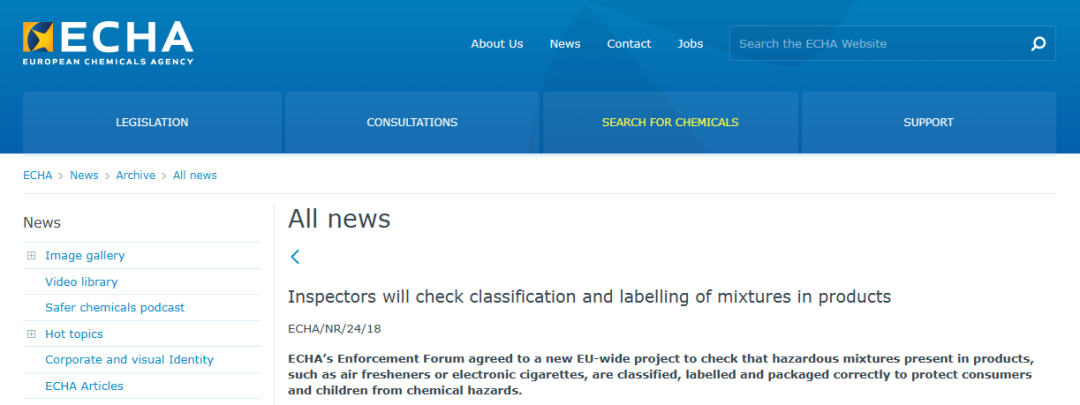Click the ECHA logo
This screenshot has height=405, width=1080.
point(108,42)
